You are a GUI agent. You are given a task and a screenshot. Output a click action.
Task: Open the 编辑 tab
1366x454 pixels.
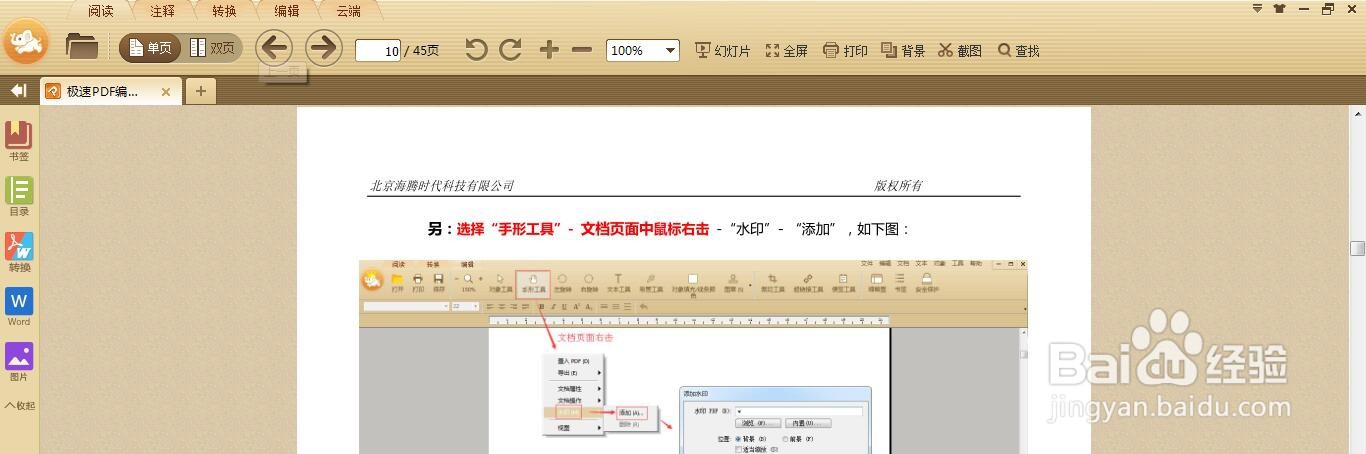(x=286, y=11)
